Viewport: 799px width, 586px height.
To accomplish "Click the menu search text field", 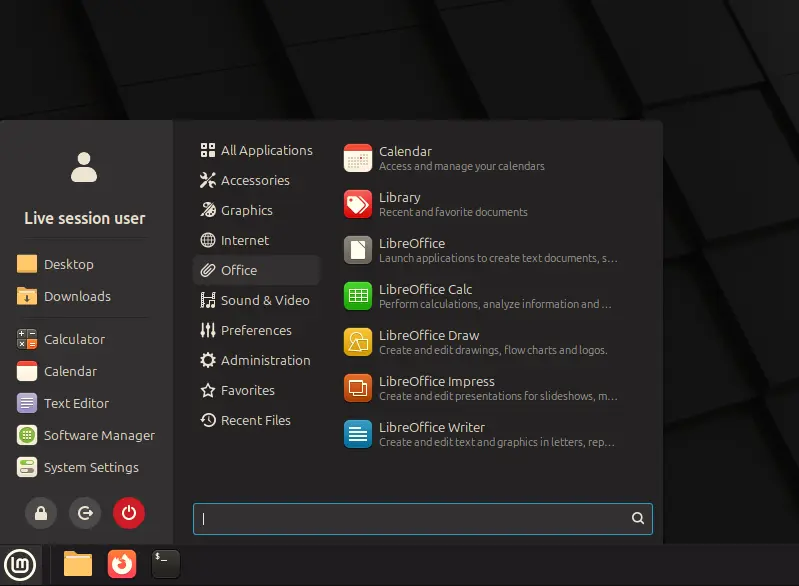I will click(410, 518).
